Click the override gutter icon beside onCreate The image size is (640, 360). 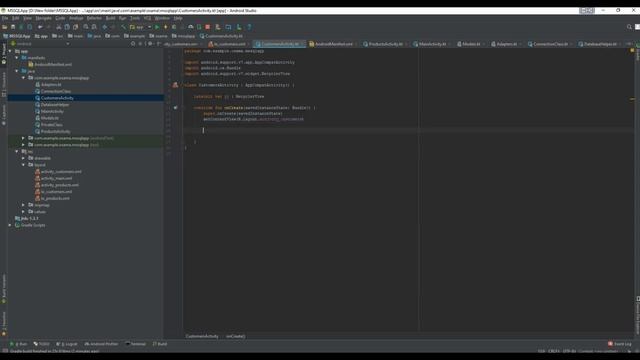[176, 108]
